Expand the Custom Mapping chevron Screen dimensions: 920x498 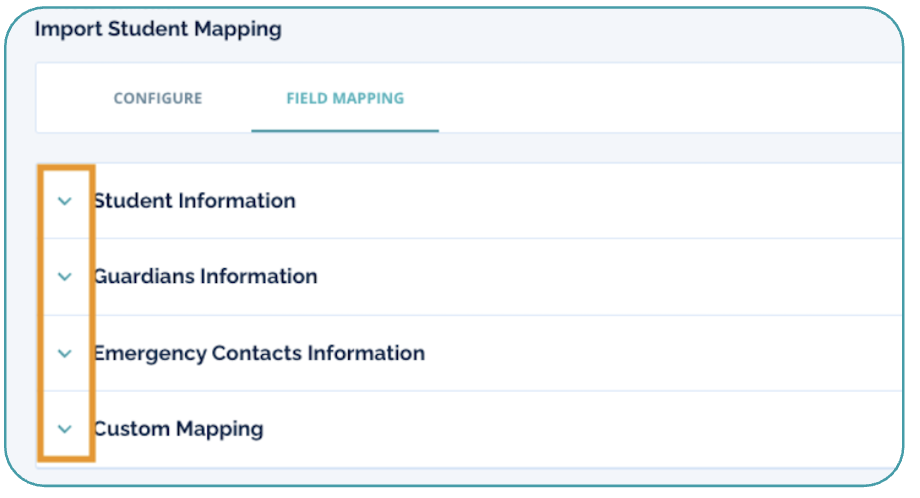65,429
